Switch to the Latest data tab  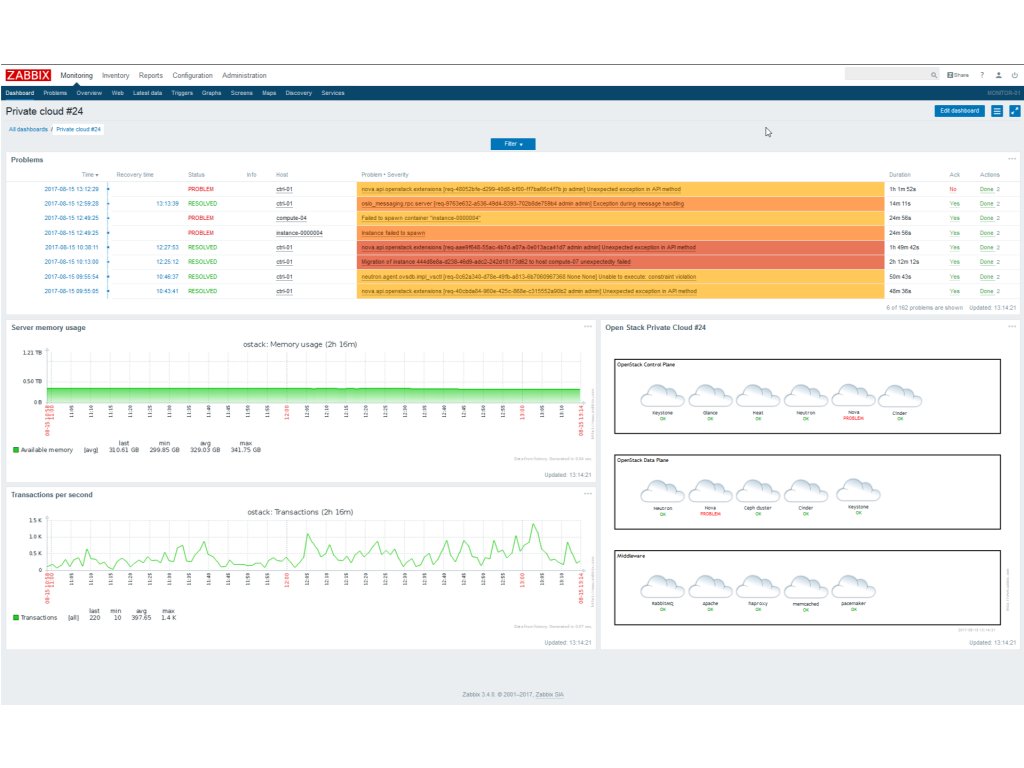coord(148,93)
